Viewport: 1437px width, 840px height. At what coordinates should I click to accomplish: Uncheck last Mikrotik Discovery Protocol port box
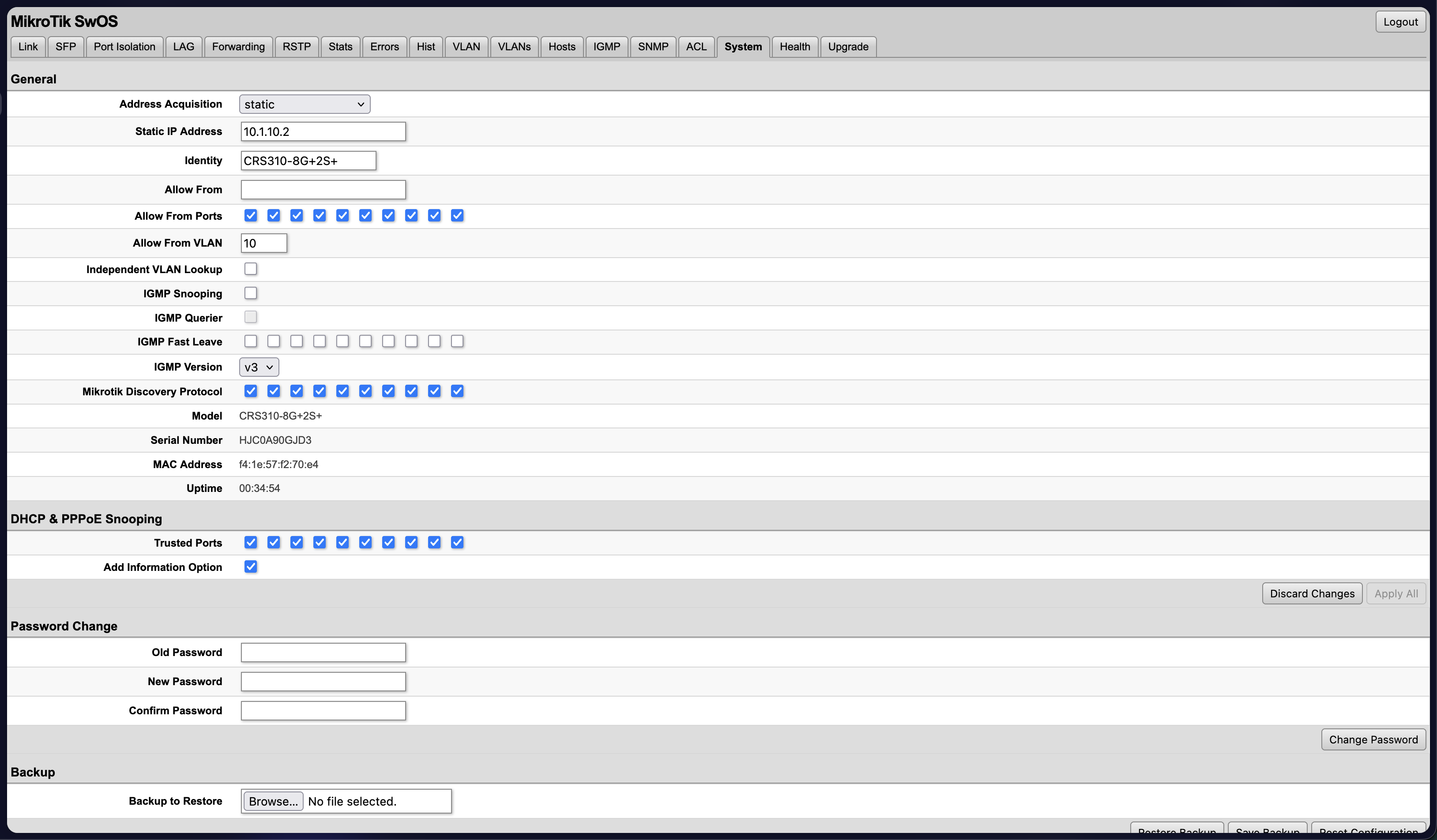pyautogui.click(x=457, y=391)
